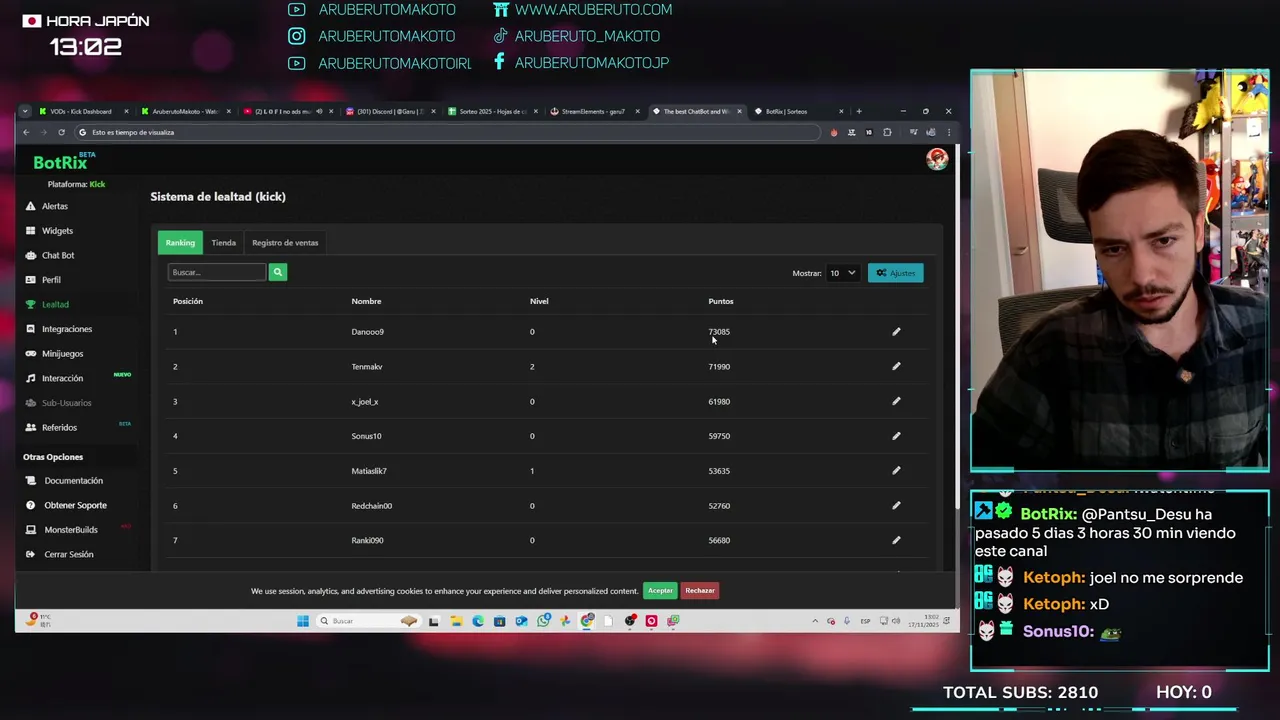The width and height of the screenshot is (1280, 720).
Task: Open the user avatar menu
Action: 936,160
